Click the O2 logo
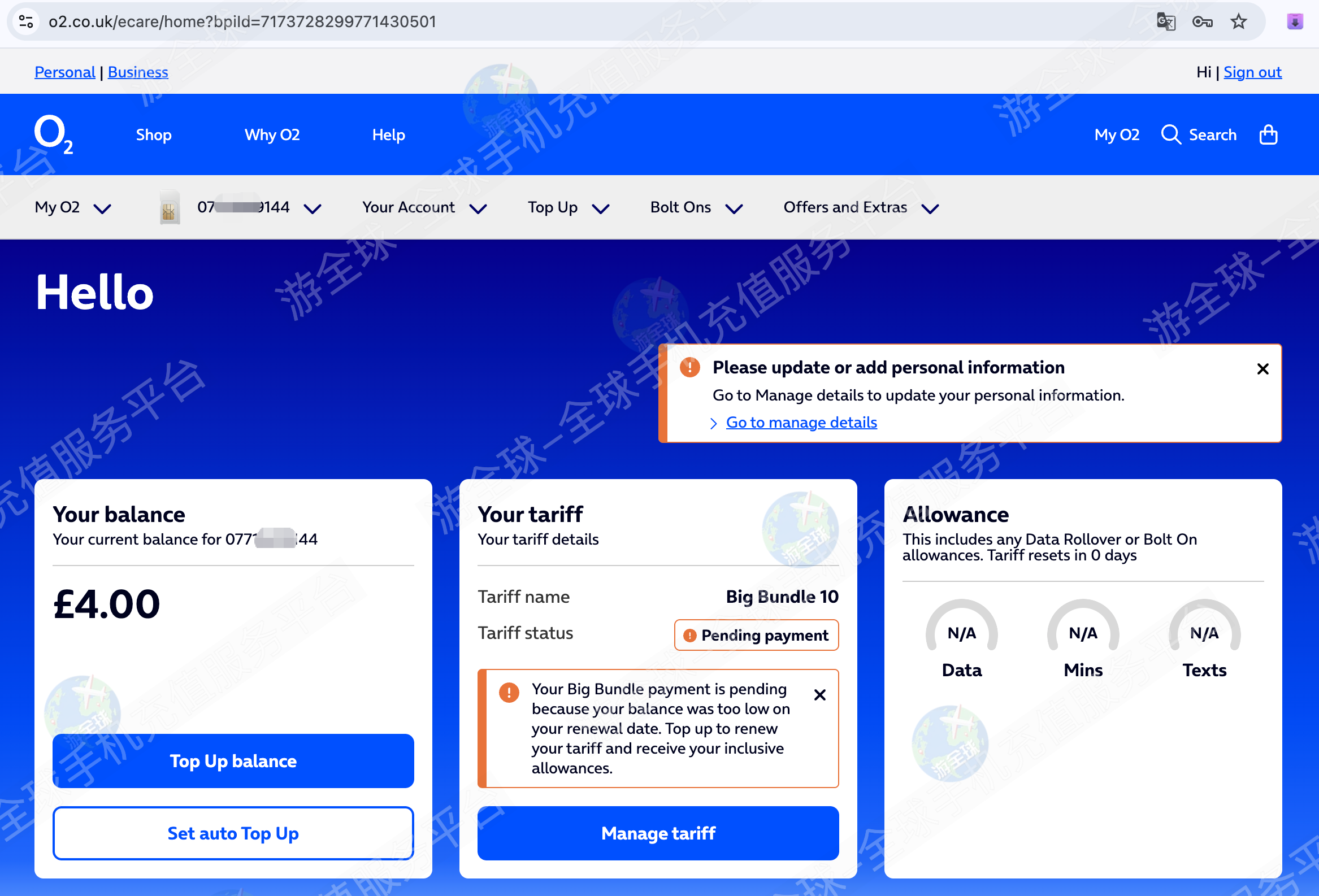Viewport: 1319px width, 896px height. 53,134
